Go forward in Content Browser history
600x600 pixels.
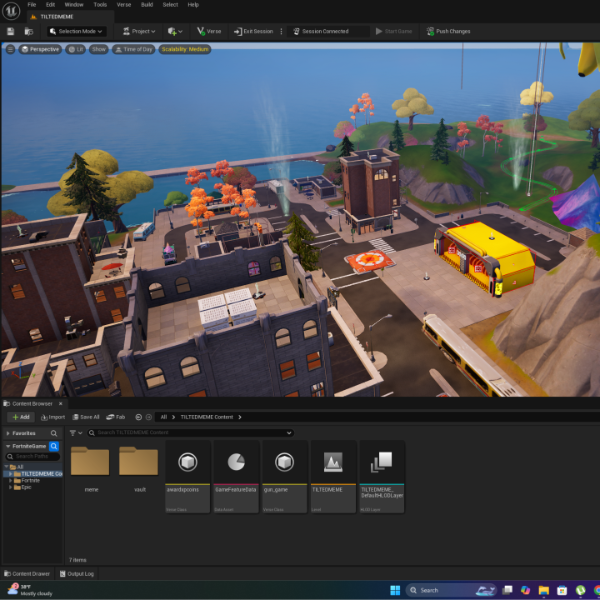[149, 417]
